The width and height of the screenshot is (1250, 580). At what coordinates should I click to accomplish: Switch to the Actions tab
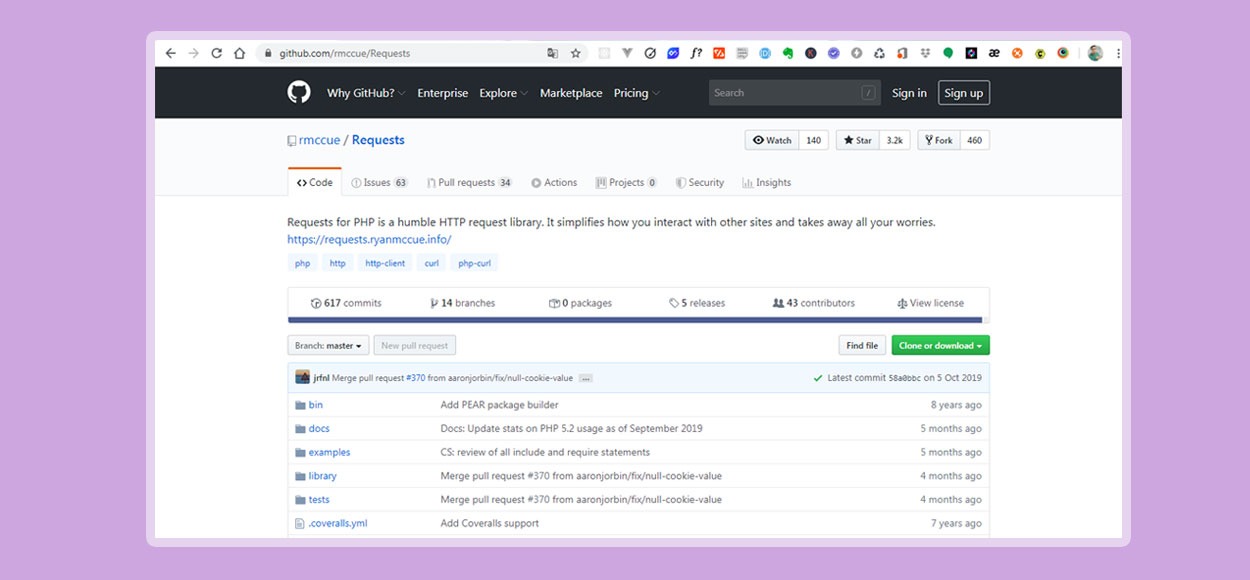point(554,182)
